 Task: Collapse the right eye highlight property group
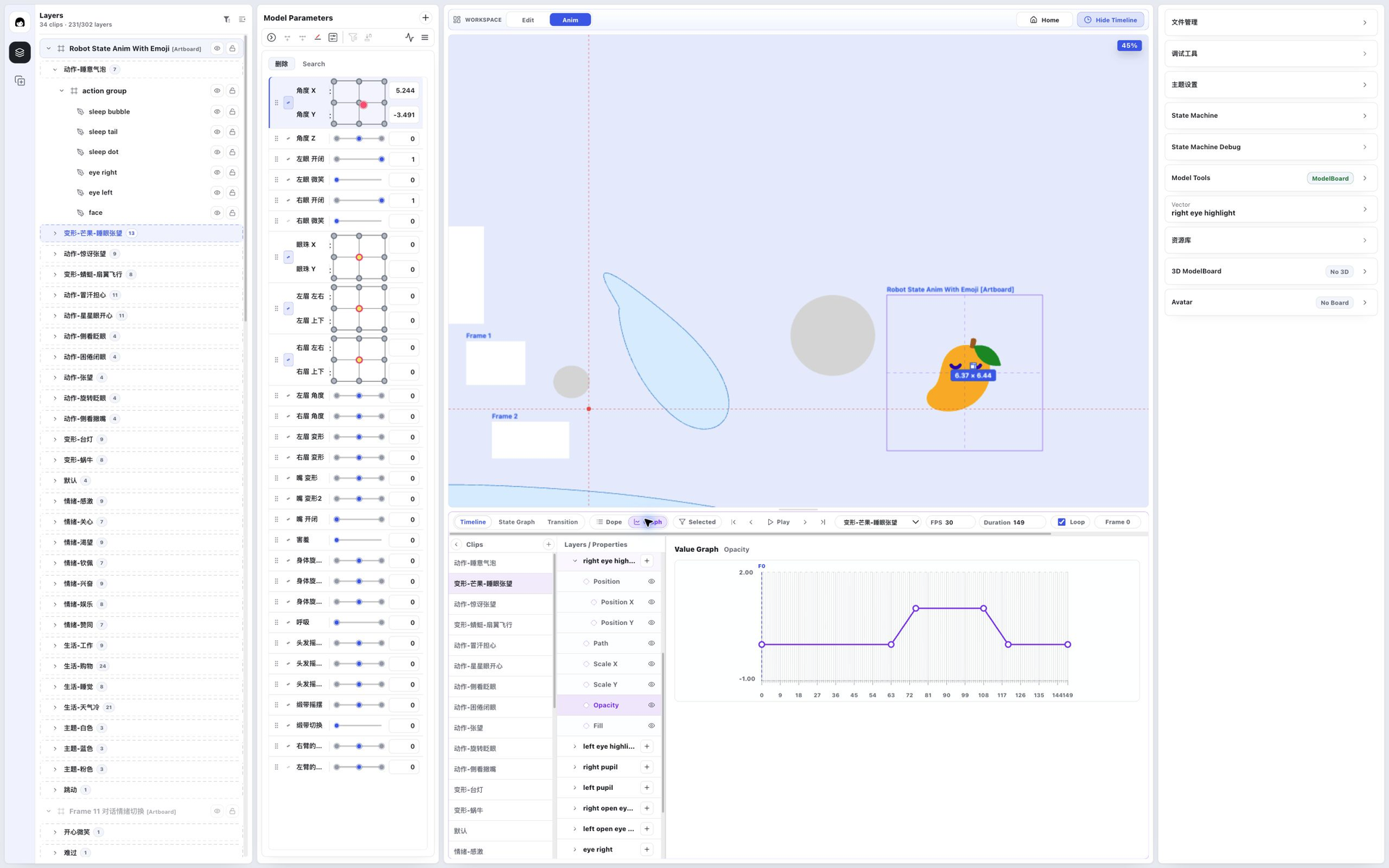(x=575, y=561)
